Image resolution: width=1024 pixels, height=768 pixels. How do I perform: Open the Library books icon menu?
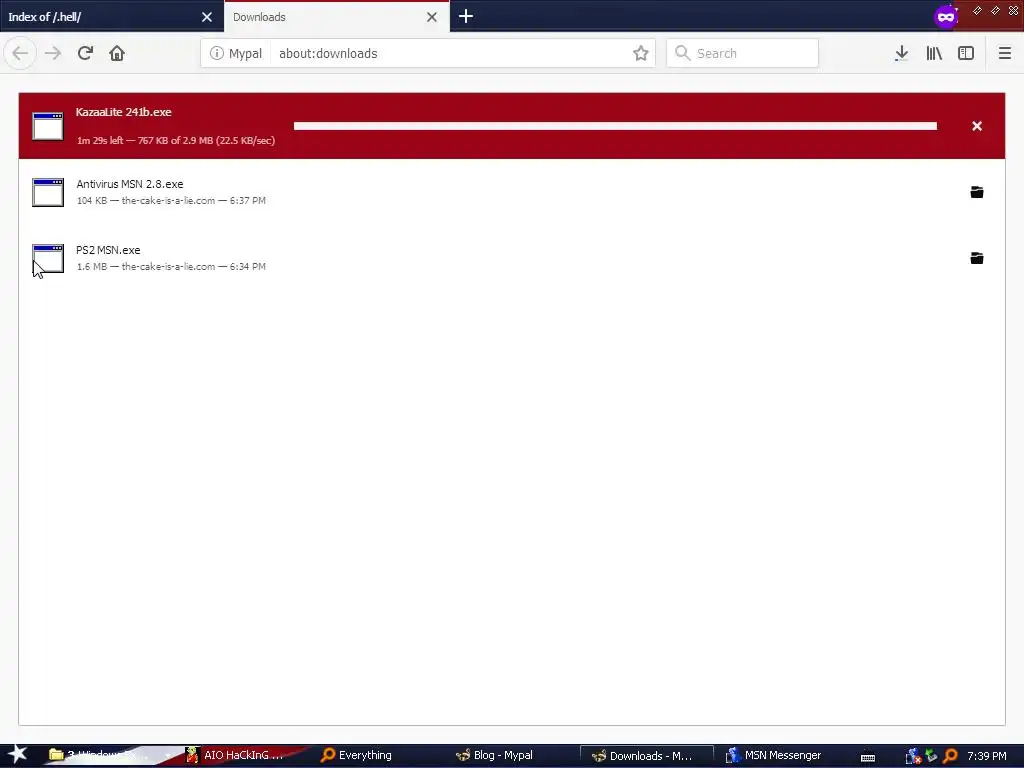[x=934, y=54]
